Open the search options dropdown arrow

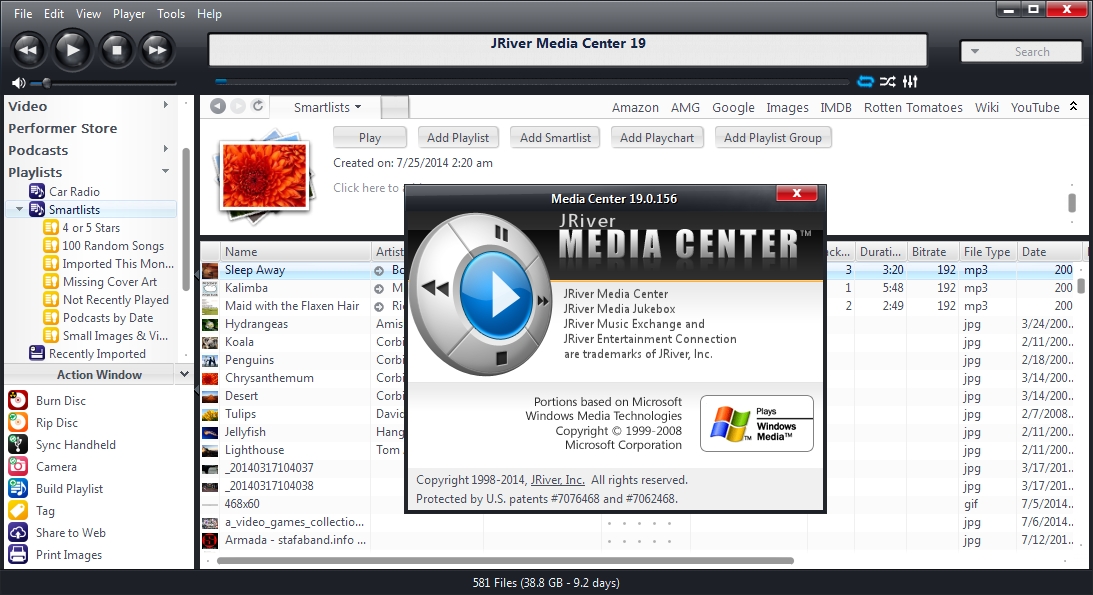975,52
